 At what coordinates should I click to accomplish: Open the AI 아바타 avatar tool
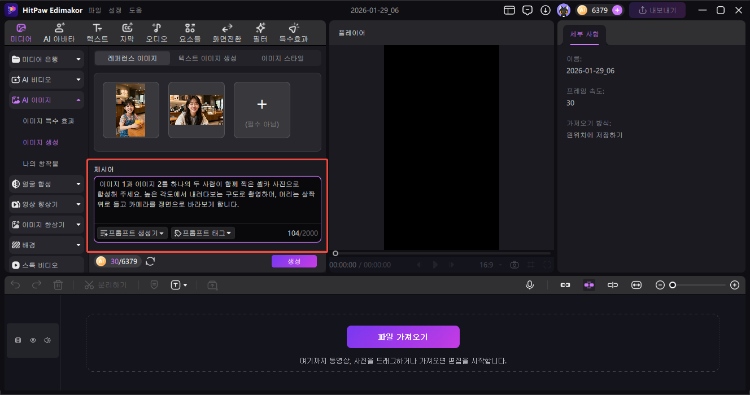pyautogui.click(x=59, y=33)
